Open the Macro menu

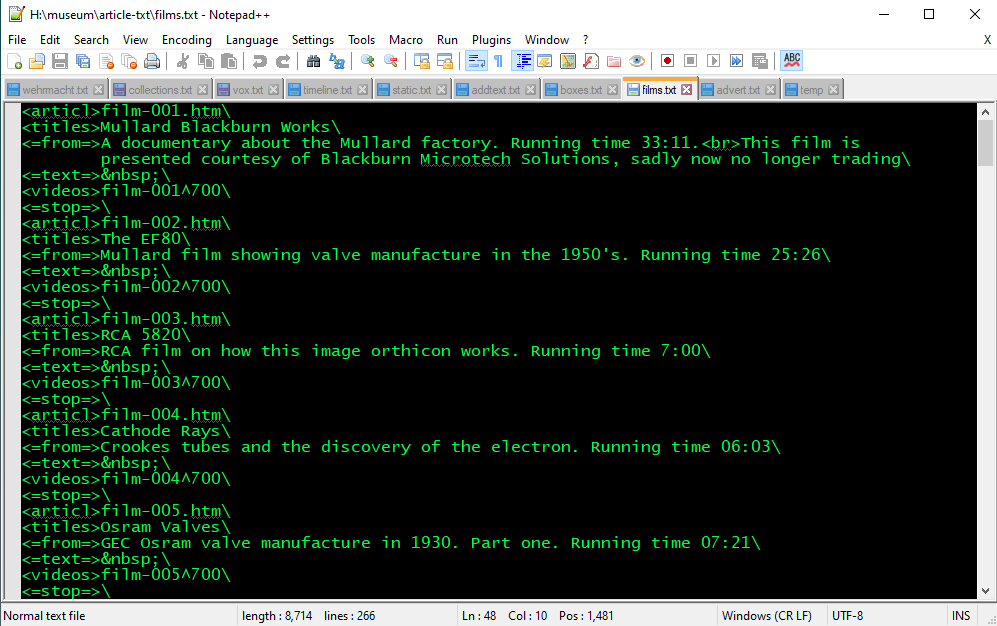[406, 40]
